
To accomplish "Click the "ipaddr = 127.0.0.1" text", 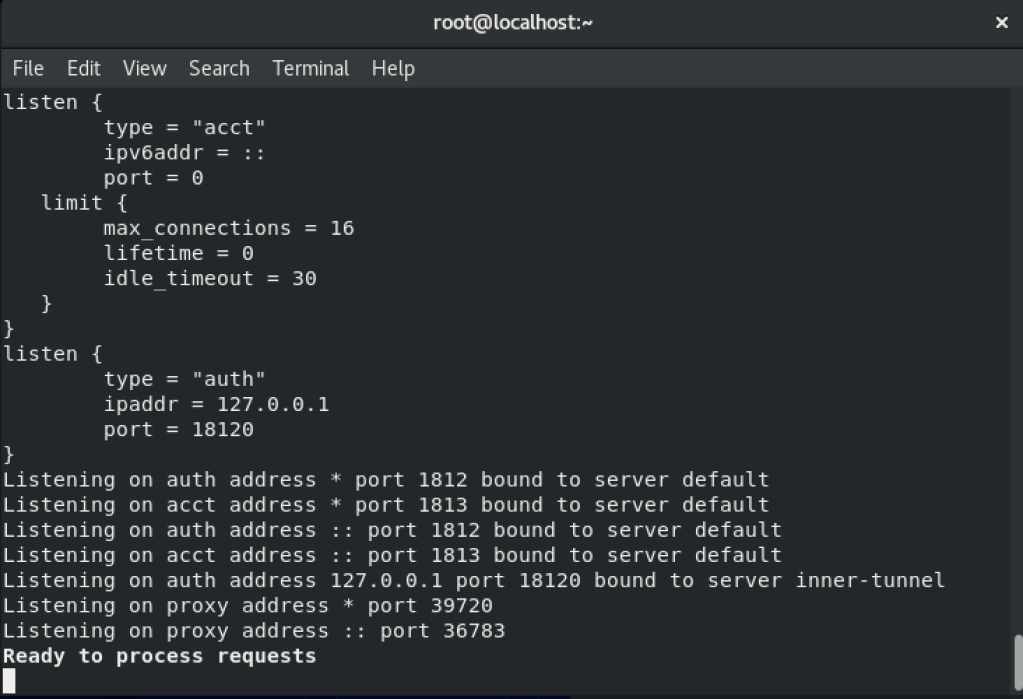I will pyautogui.click(x=216, y=404).
